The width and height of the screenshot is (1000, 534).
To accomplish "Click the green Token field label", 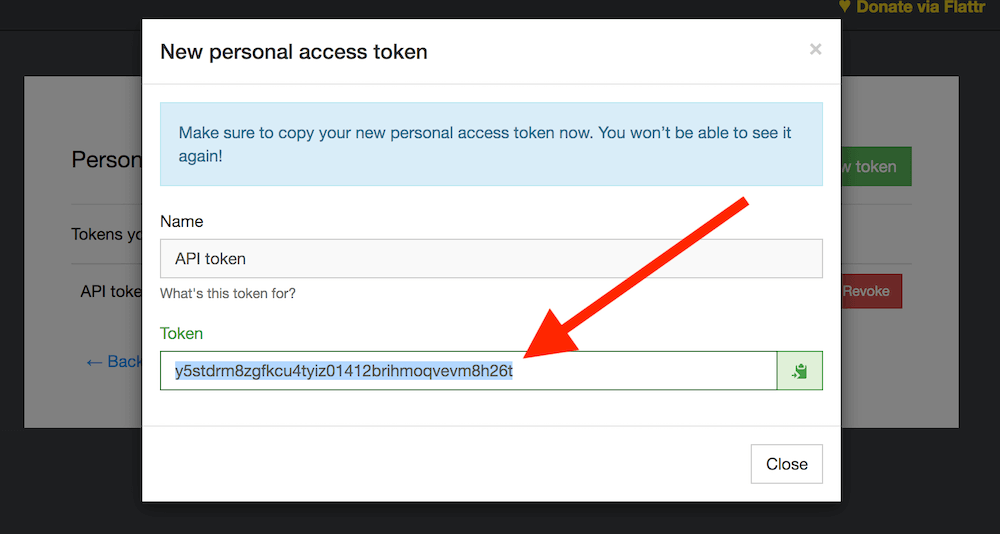I will [x=182, y=333].
